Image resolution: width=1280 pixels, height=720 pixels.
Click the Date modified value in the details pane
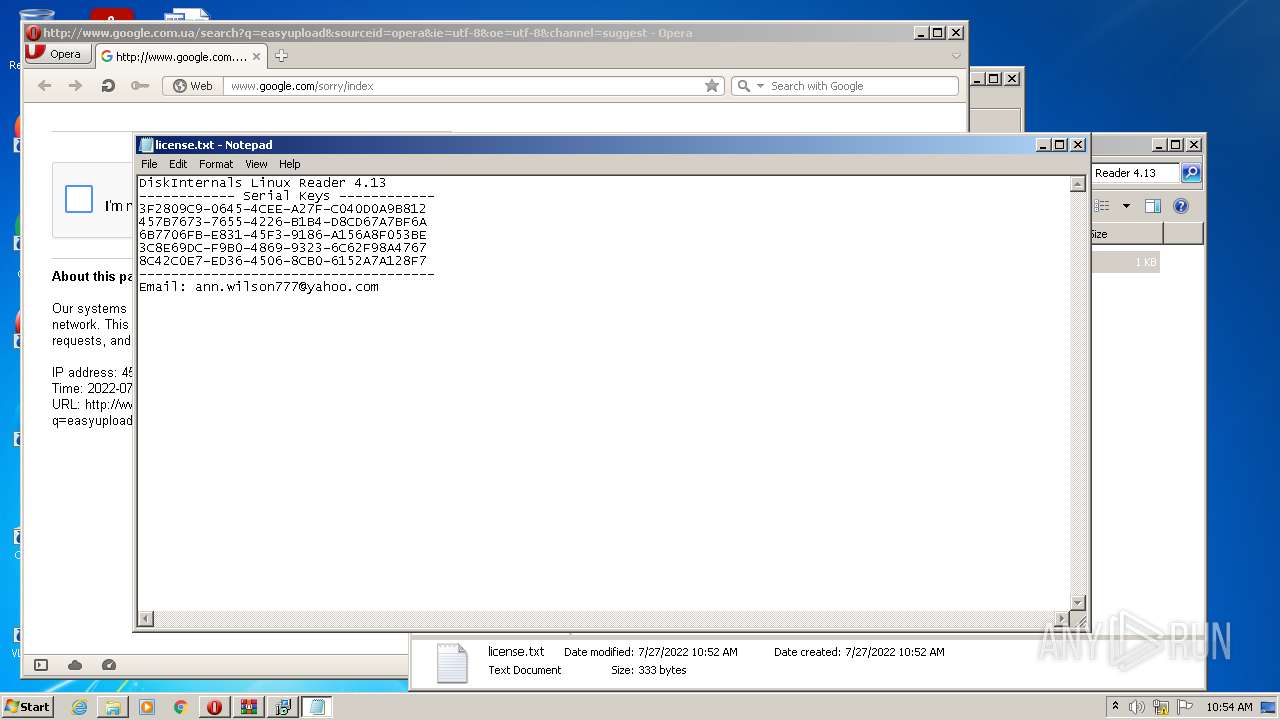coord(686,652)
